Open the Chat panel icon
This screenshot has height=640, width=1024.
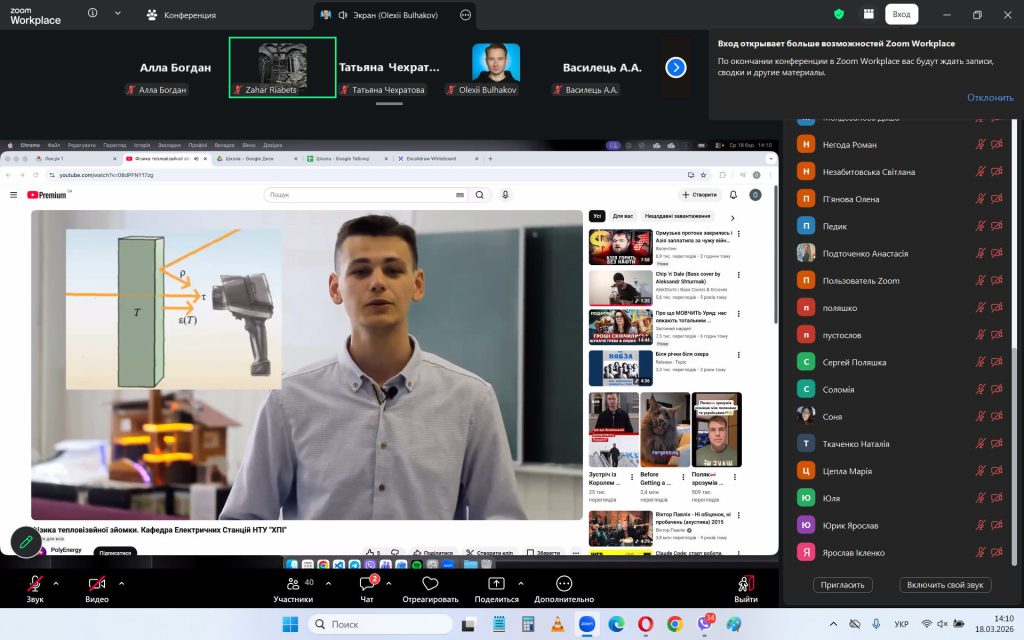[x=367, y=584]
